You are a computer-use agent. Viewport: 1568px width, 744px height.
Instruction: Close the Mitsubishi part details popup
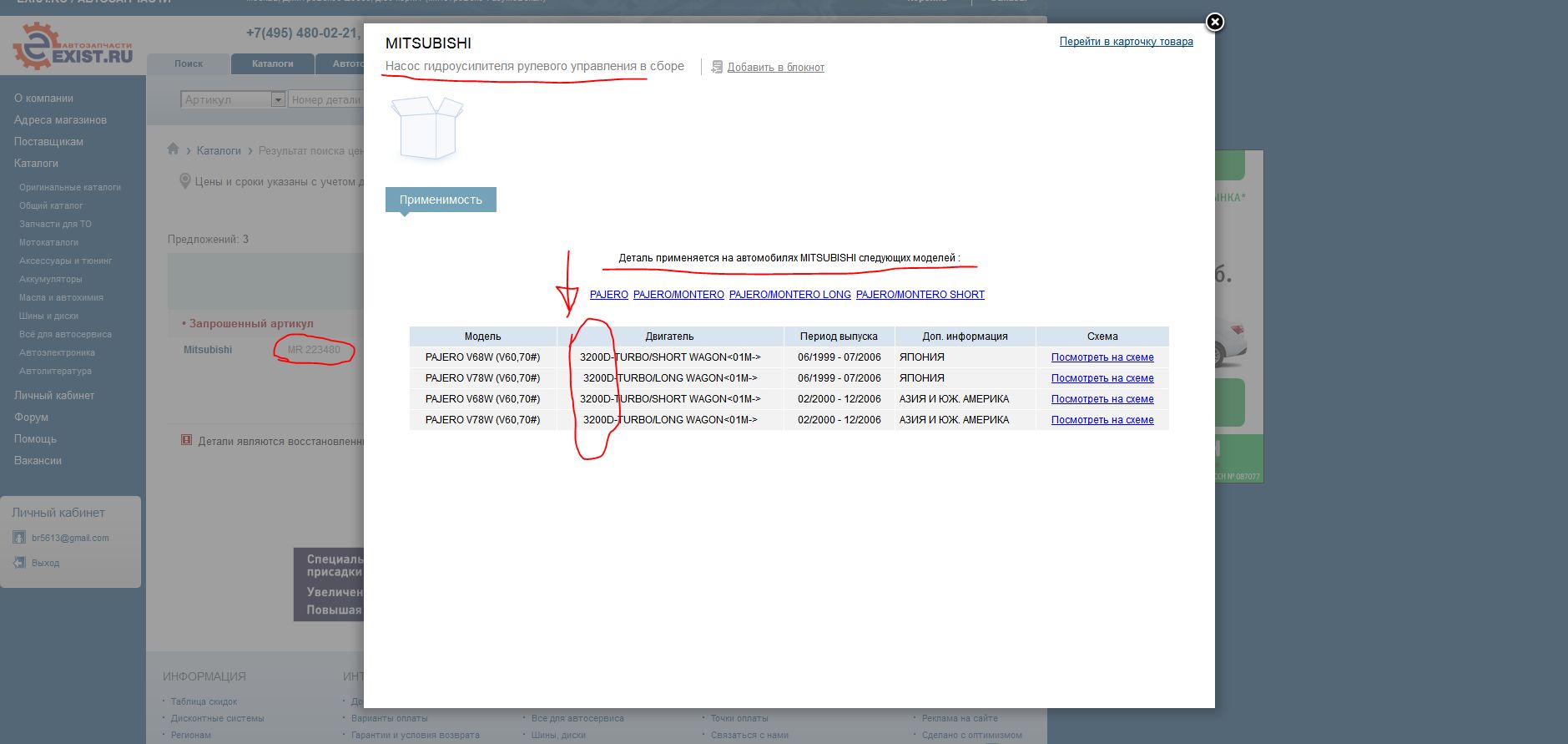(1215, 22)
